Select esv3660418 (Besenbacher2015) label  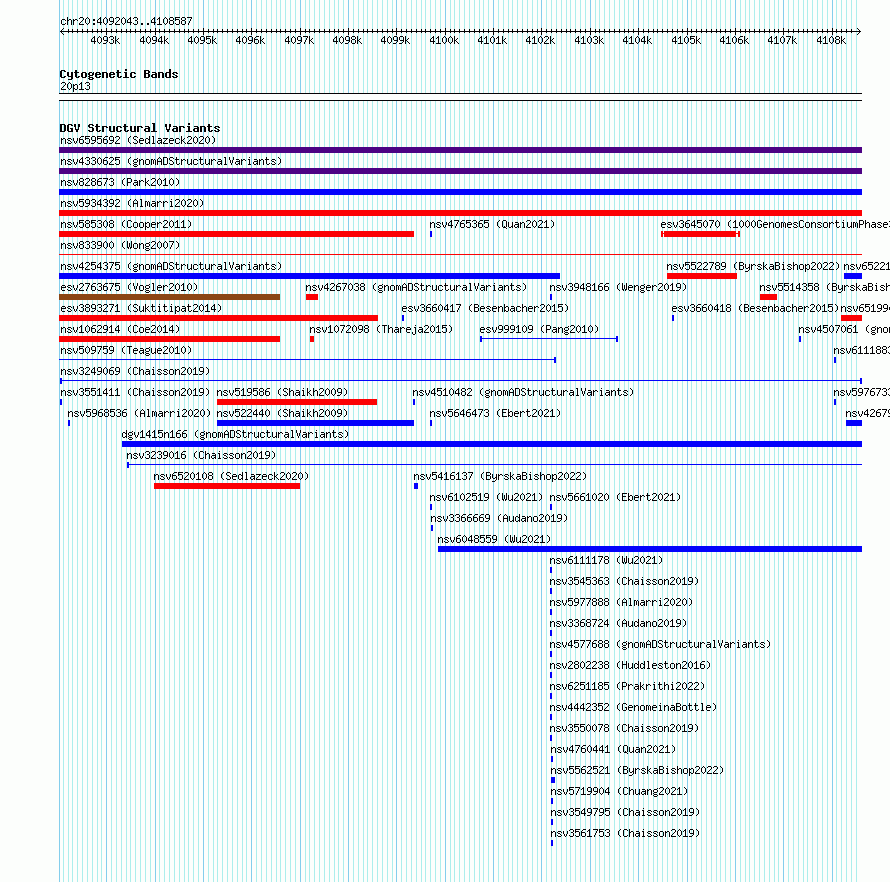[755, 308]
